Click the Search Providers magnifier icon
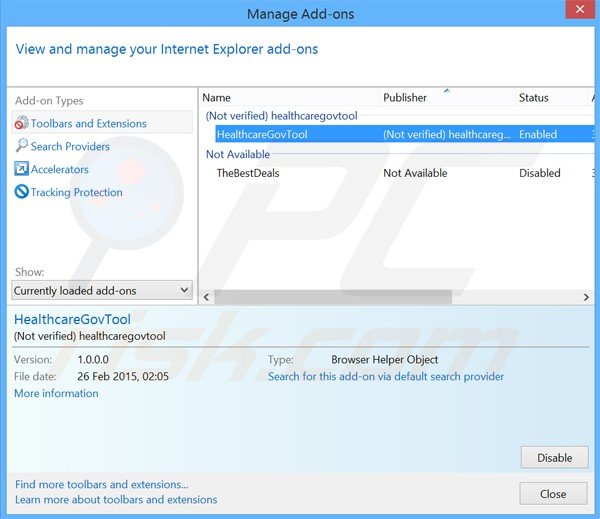This screenshot has width=600, height=519. click(22, 146)
